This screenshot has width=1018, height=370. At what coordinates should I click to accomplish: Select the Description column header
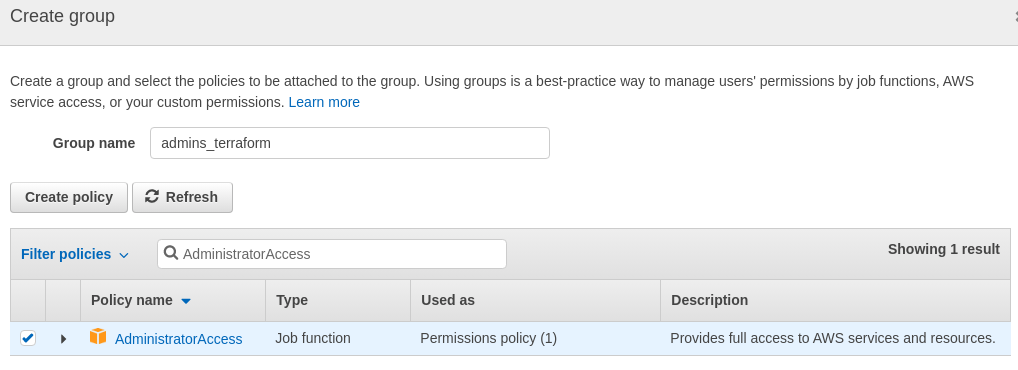710,300
